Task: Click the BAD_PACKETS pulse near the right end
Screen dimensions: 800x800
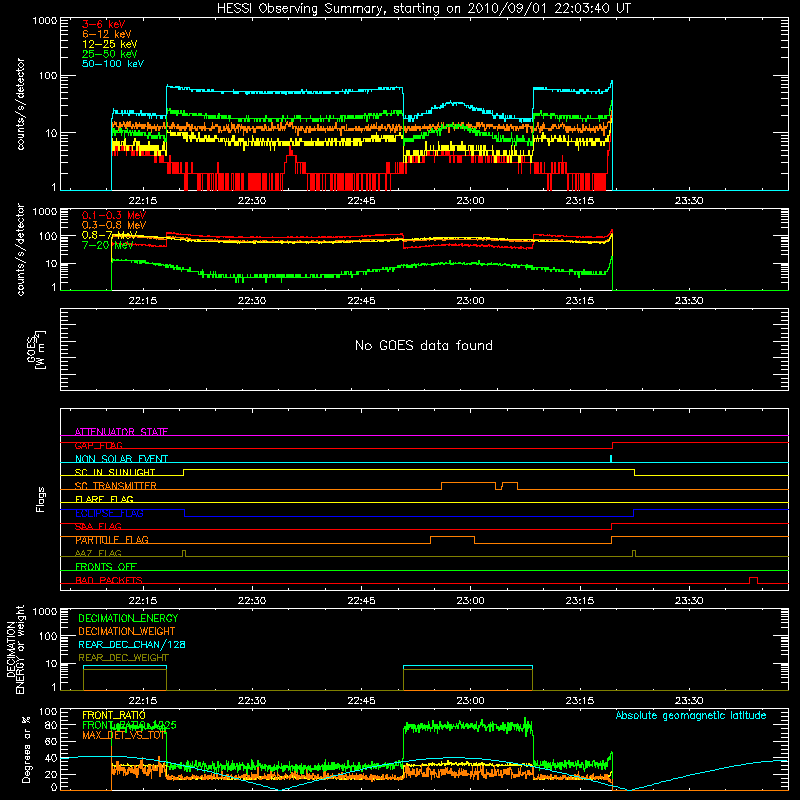Action: coord(753,580)
